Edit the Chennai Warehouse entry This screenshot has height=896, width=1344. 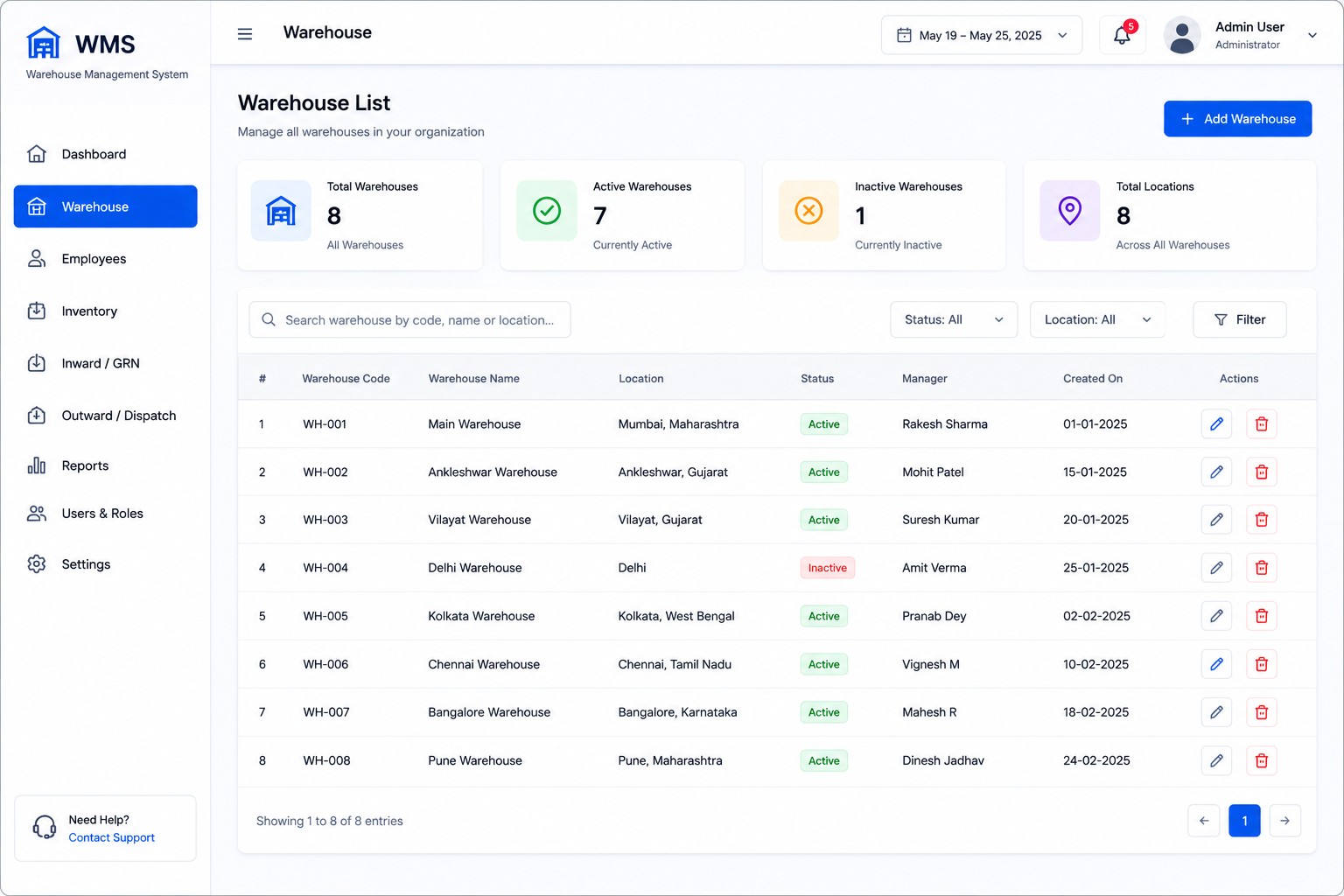tap(1216, 664)
